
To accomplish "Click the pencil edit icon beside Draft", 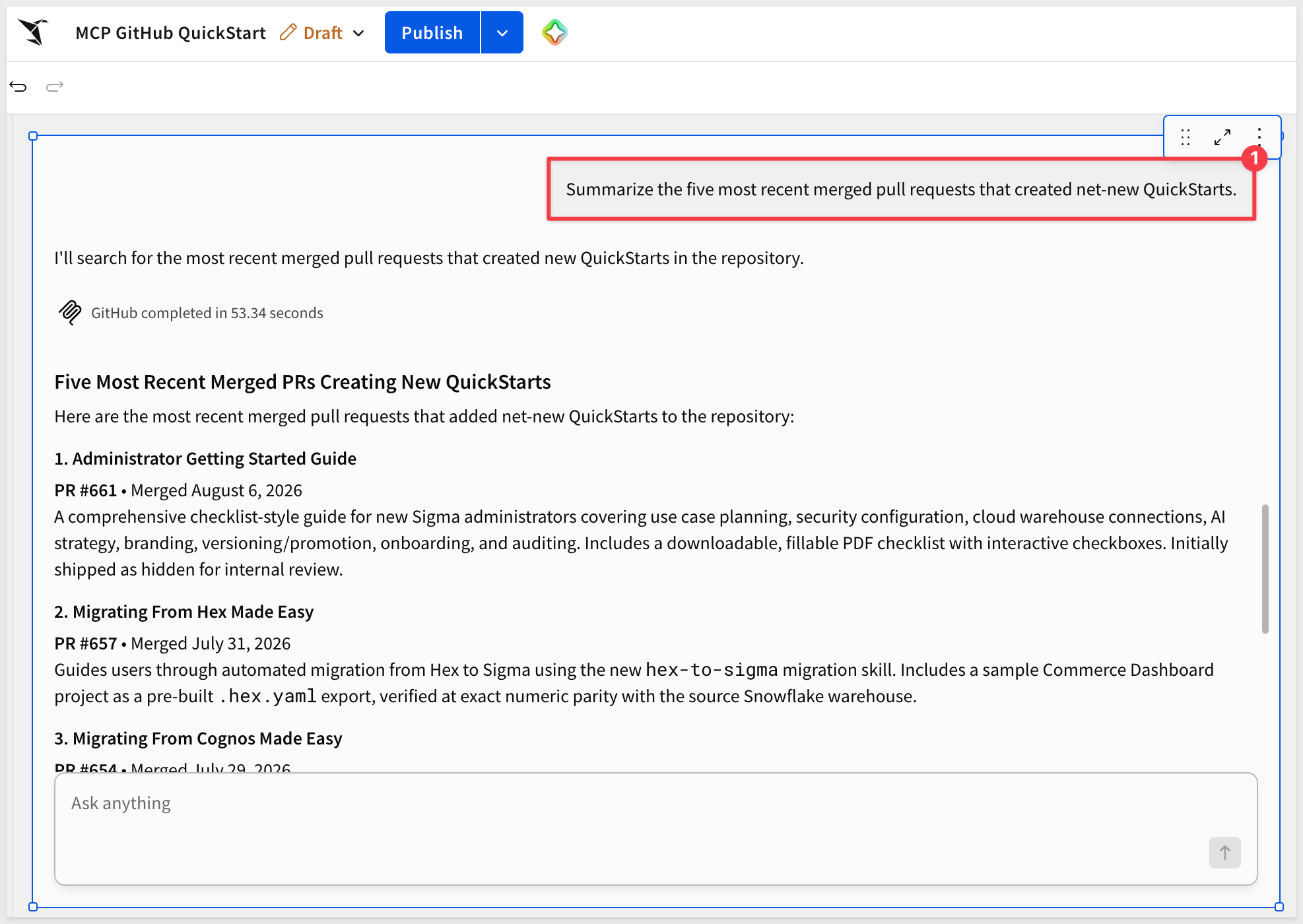I will [x=288, y=32].
